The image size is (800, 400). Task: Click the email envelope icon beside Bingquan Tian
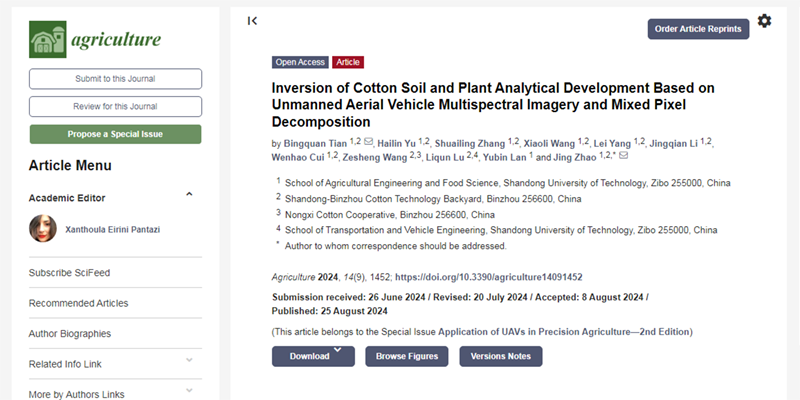(368, 142)
